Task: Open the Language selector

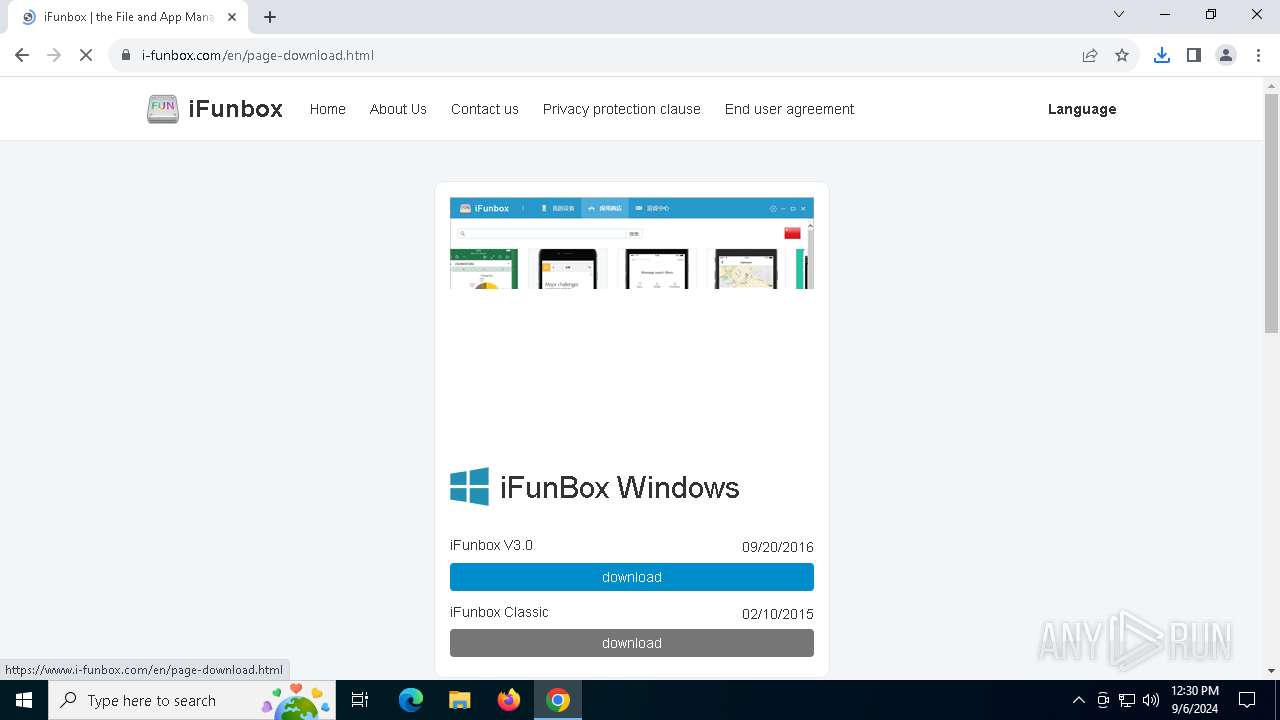Action: (x=1082, y=109)
